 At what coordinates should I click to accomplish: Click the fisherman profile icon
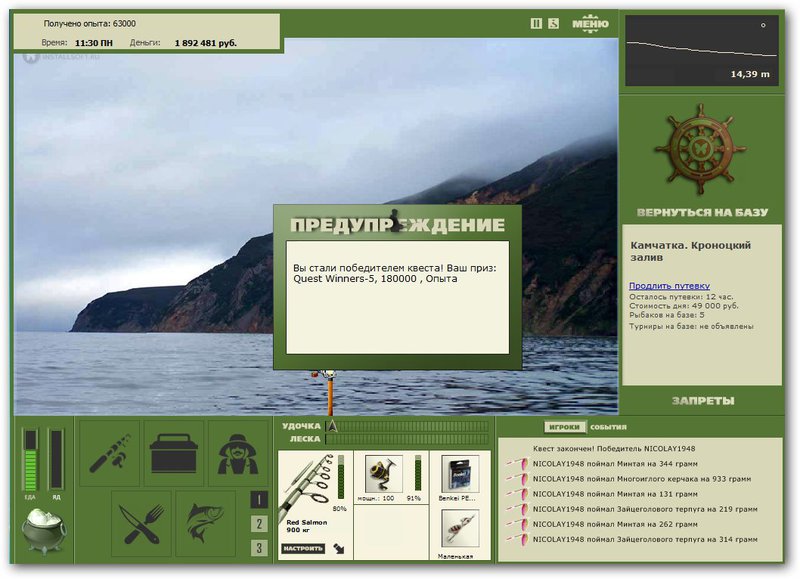pos(237,454)
